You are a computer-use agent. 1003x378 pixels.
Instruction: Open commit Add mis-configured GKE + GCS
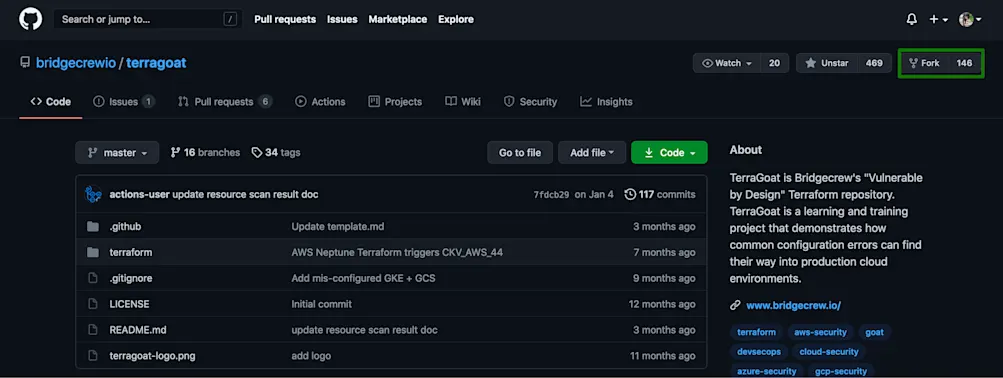click(x=363, y=278)
